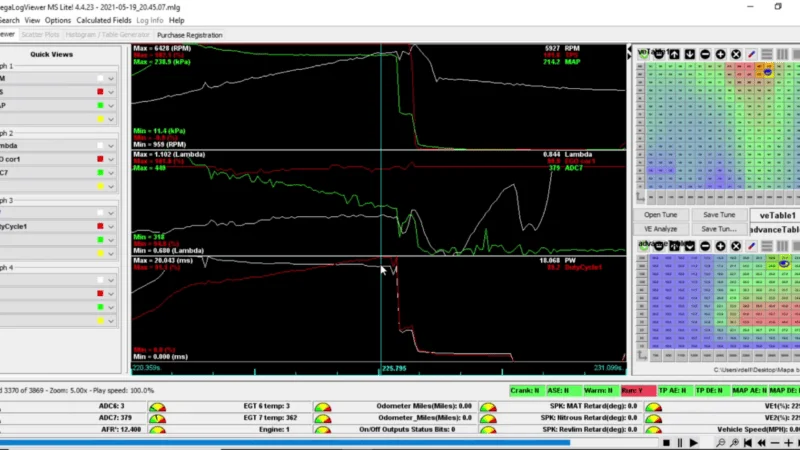Switch to the Purchase Registration tab

pyautogui.click(x=189, y=35)
